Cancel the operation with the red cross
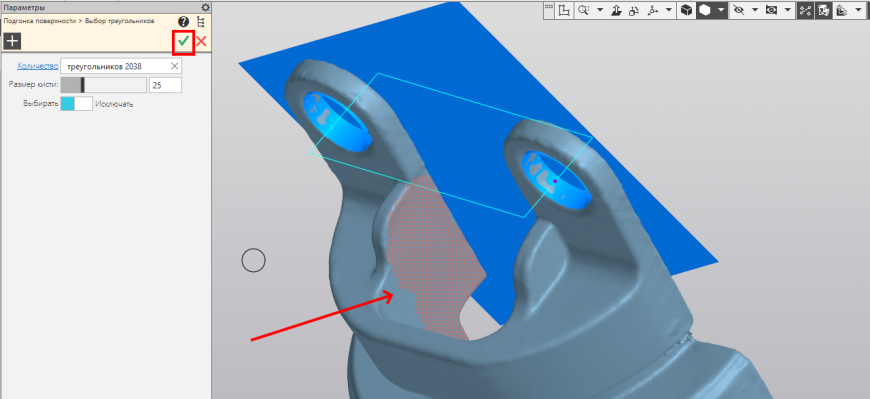This screenshot has width=870, height=399. [x=201, y=41]
